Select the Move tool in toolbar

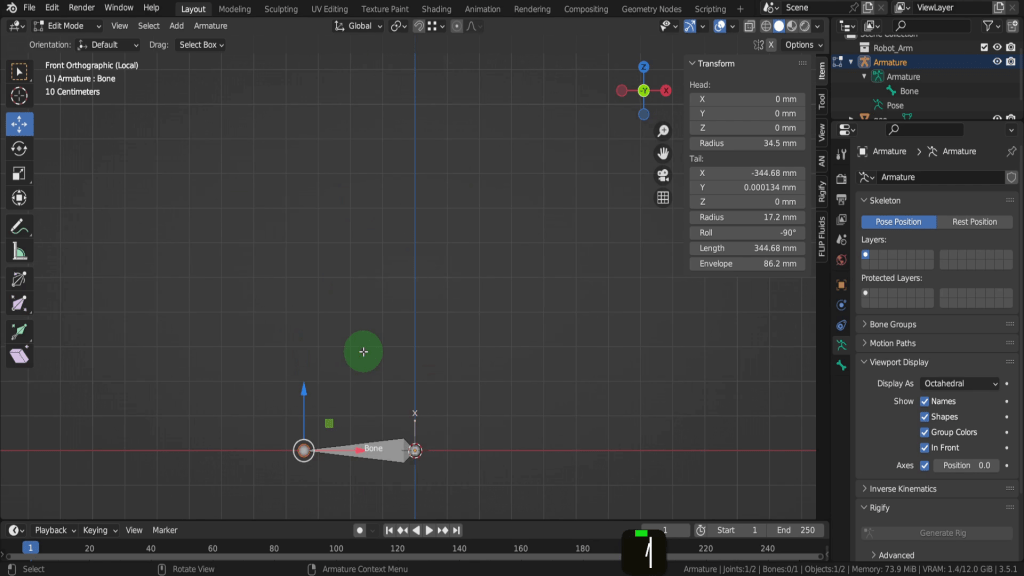(x=19, y=124)
